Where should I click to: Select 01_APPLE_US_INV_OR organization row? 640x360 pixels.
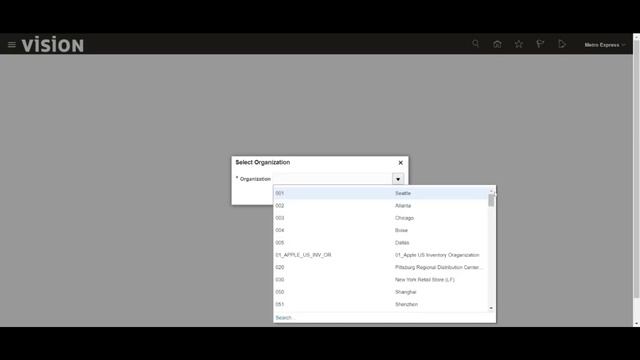(381, 255)
